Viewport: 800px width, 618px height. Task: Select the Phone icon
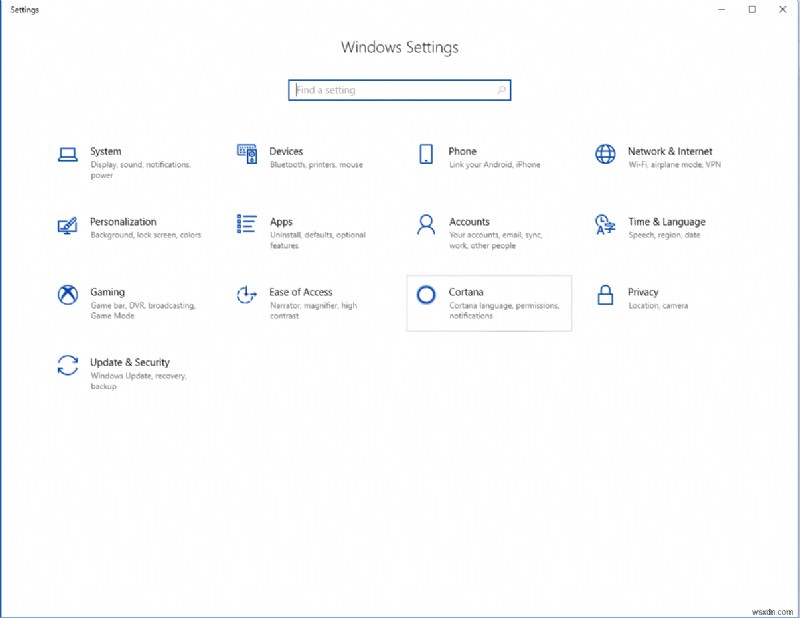426,154
